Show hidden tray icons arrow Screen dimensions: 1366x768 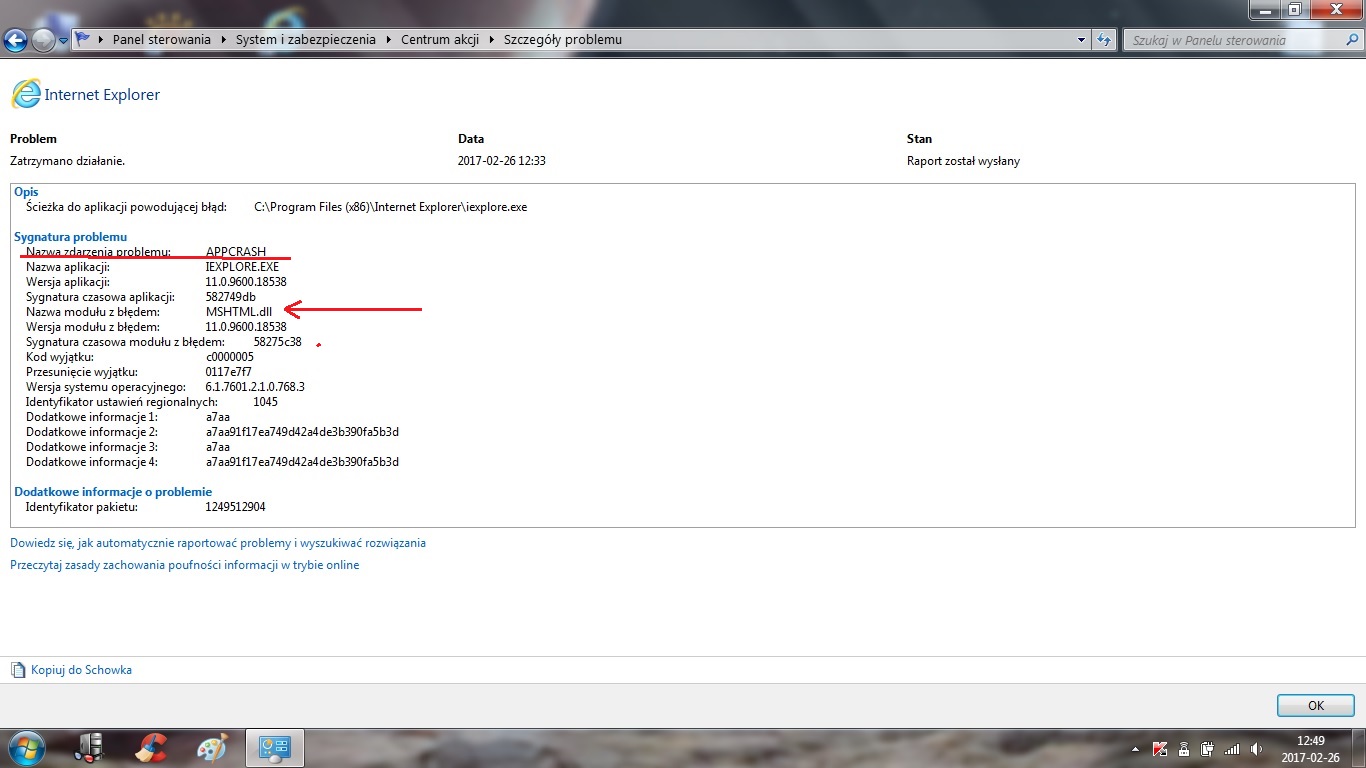click(1136, 749)
